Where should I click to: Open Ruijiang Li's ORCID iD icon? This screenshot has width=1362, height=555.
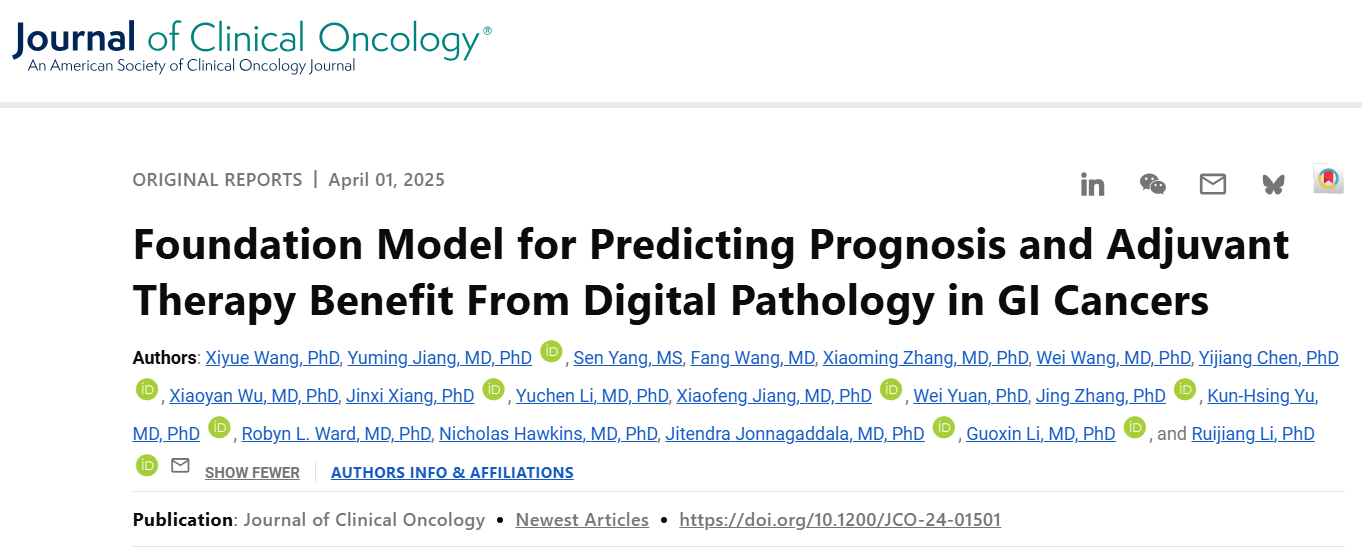coord(147,465)
